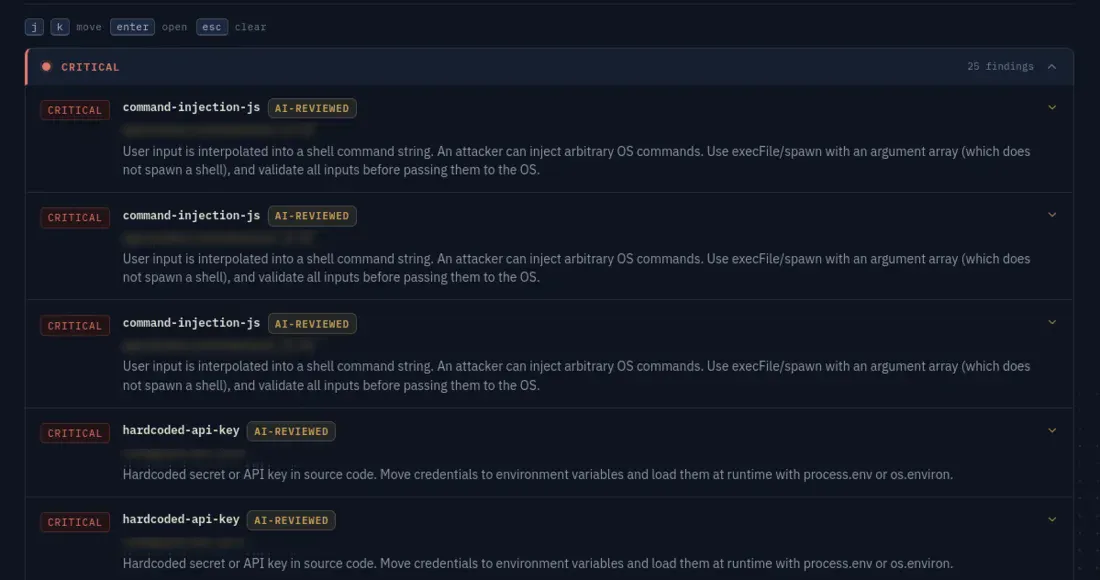Click the 25 findings count label

pos(1000,67)
